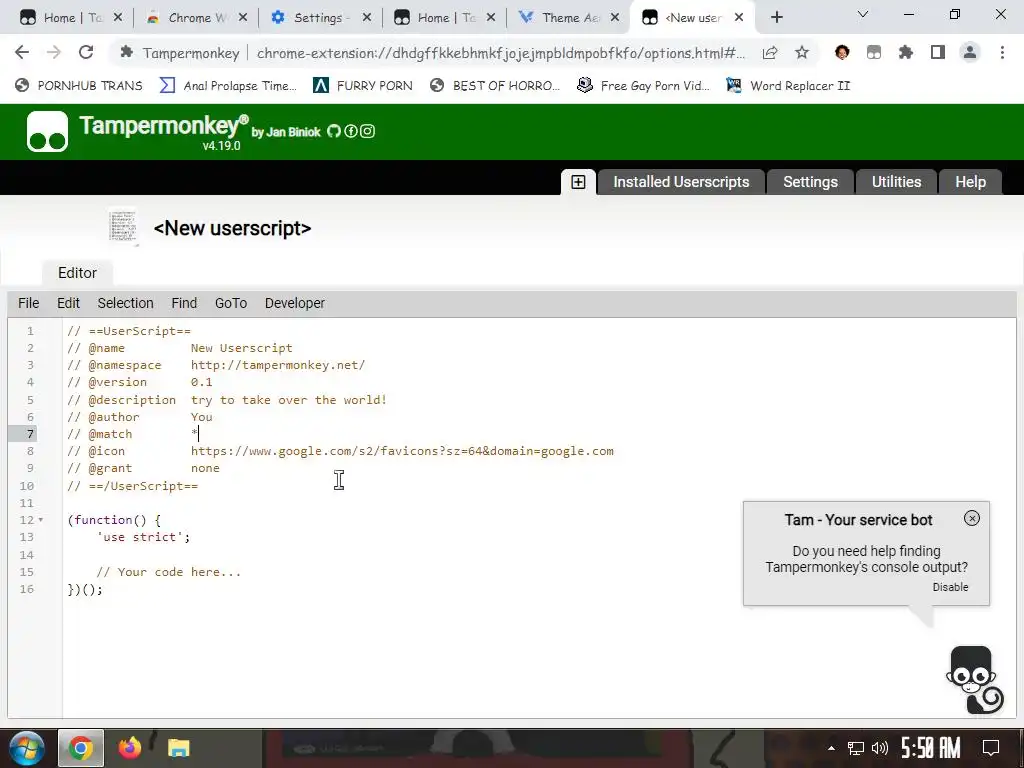Open the Windows Start button

(26, 748)
